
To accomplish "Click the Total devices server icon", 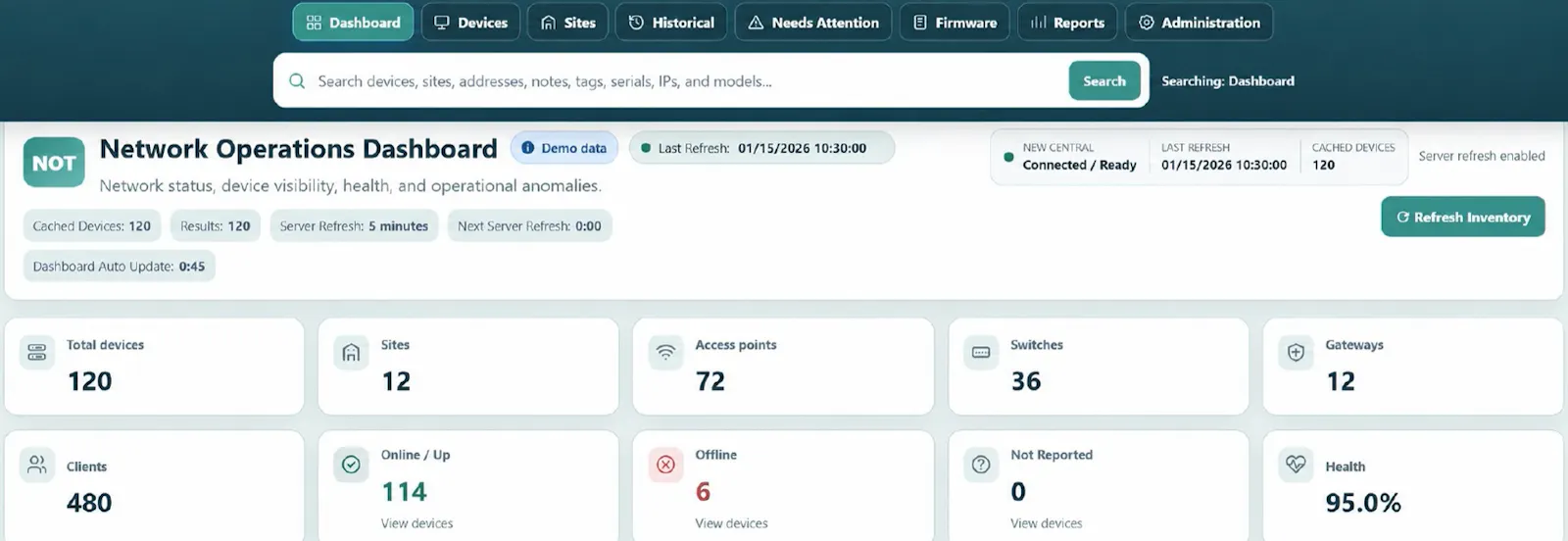I will tap(37, 352).
